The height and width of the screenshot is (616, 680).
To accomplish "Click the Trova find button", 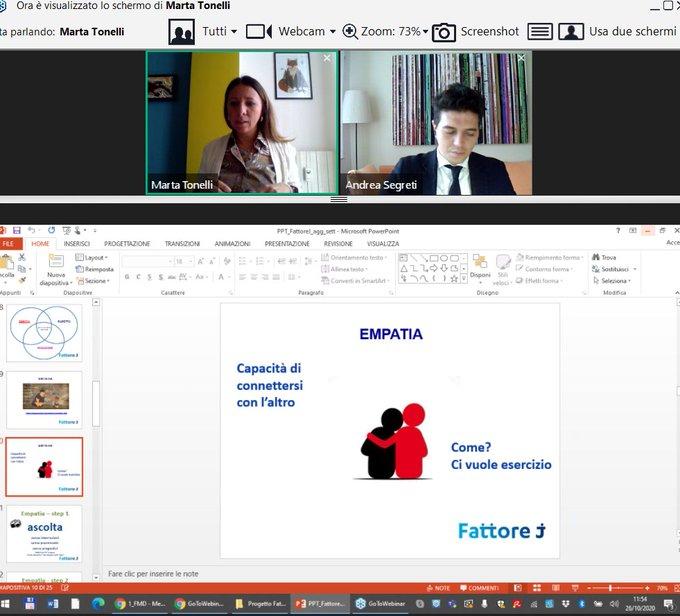I will coord(604,258).
